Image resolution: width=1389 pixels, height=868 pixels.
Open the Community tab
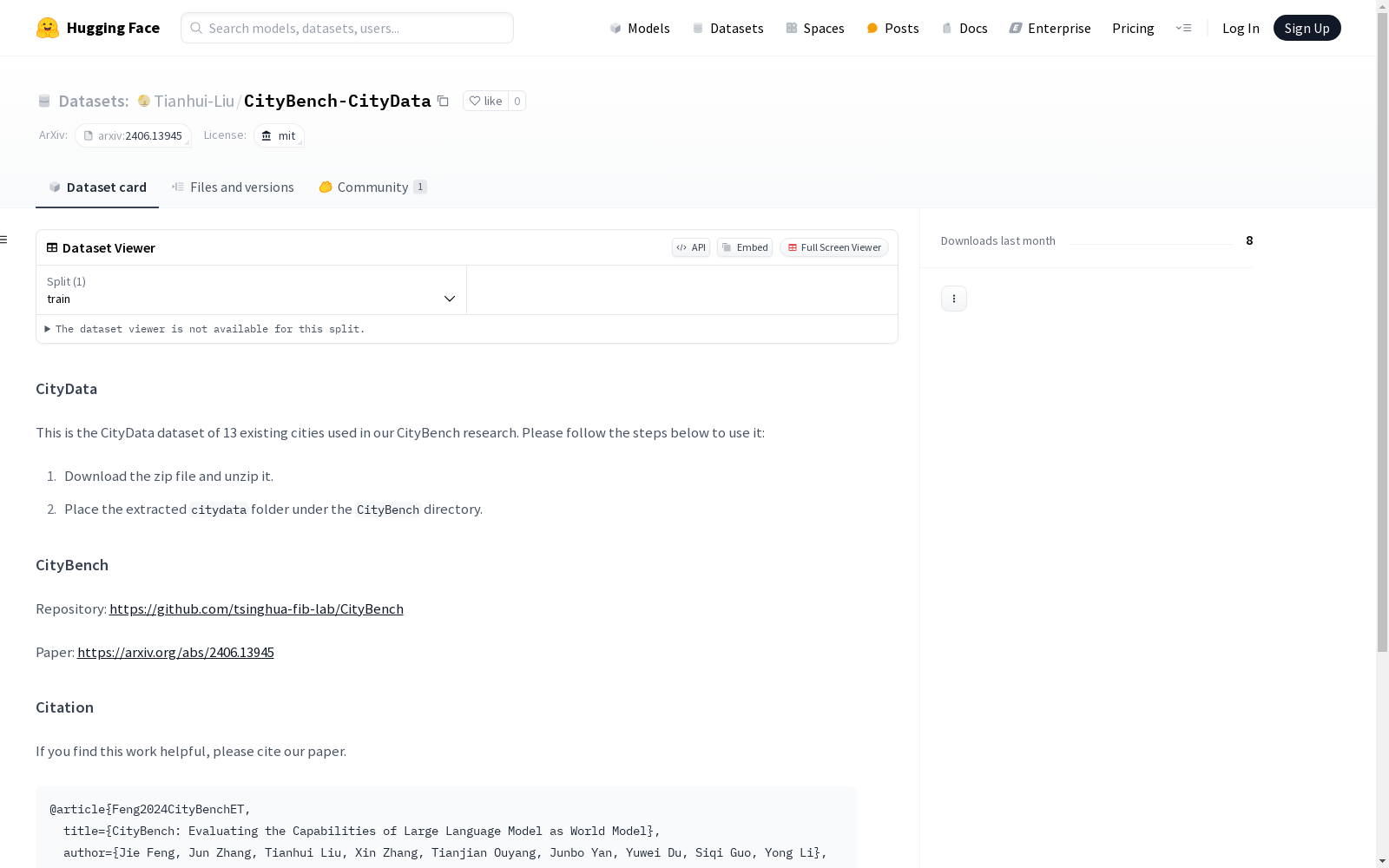(x=372, y=187)
